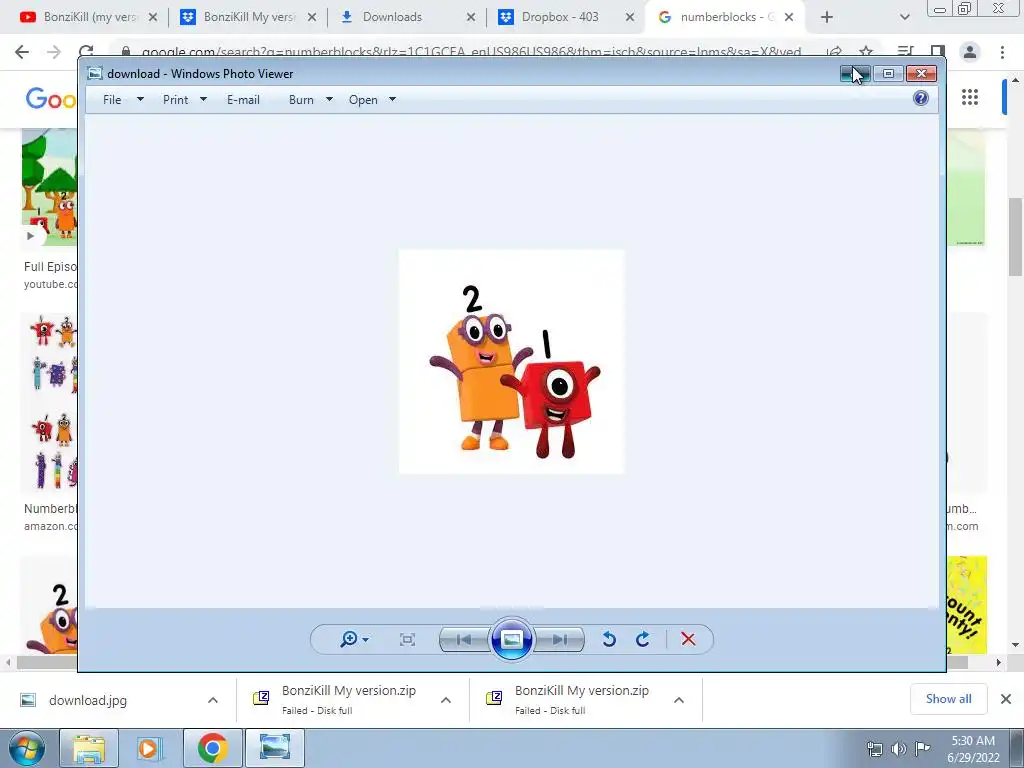Click the volume tray icon
This screenshot has width=1024, height=768.
(899, 749)
